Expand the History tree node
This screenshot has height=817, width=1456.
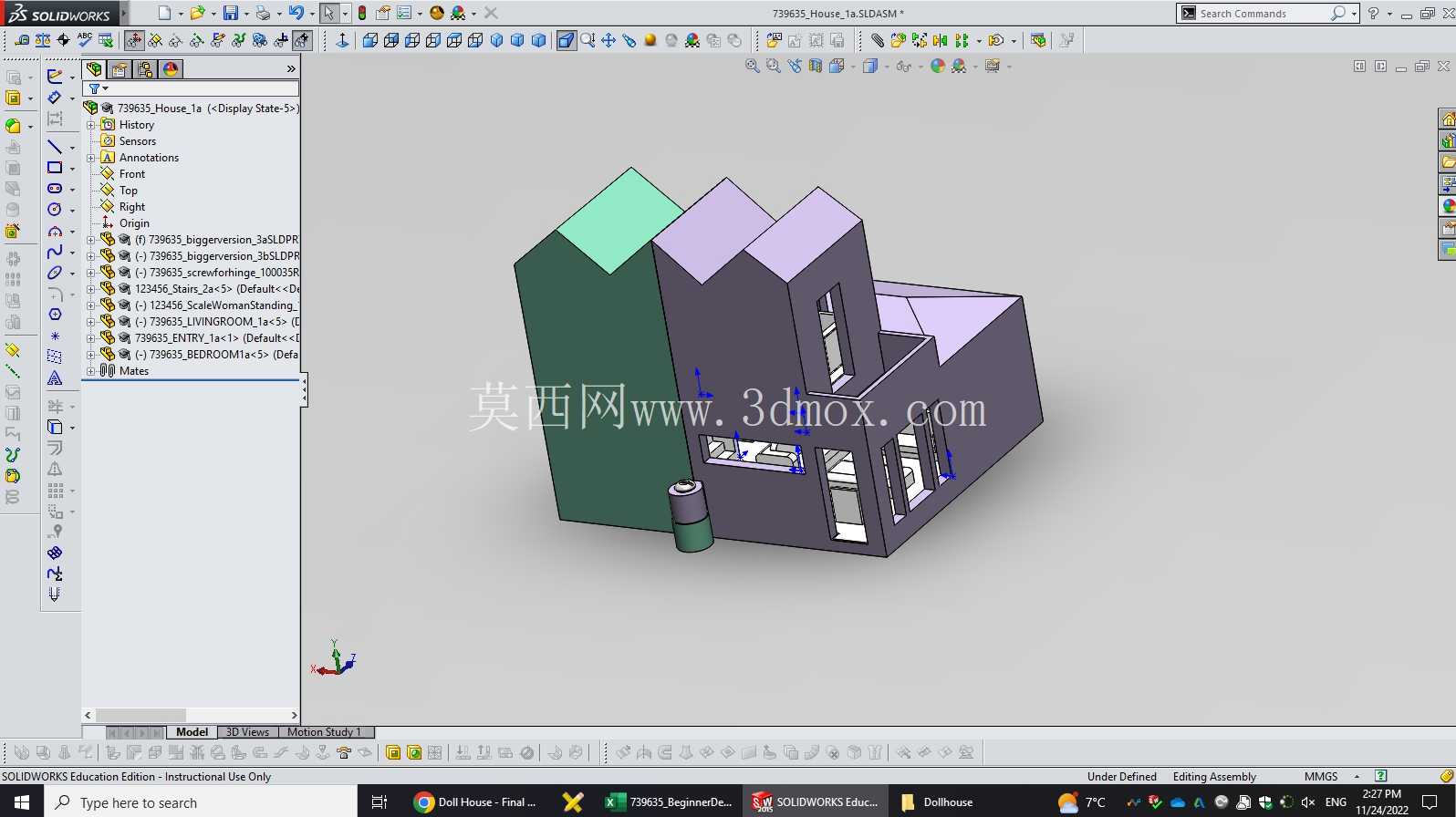pos(90,125)
